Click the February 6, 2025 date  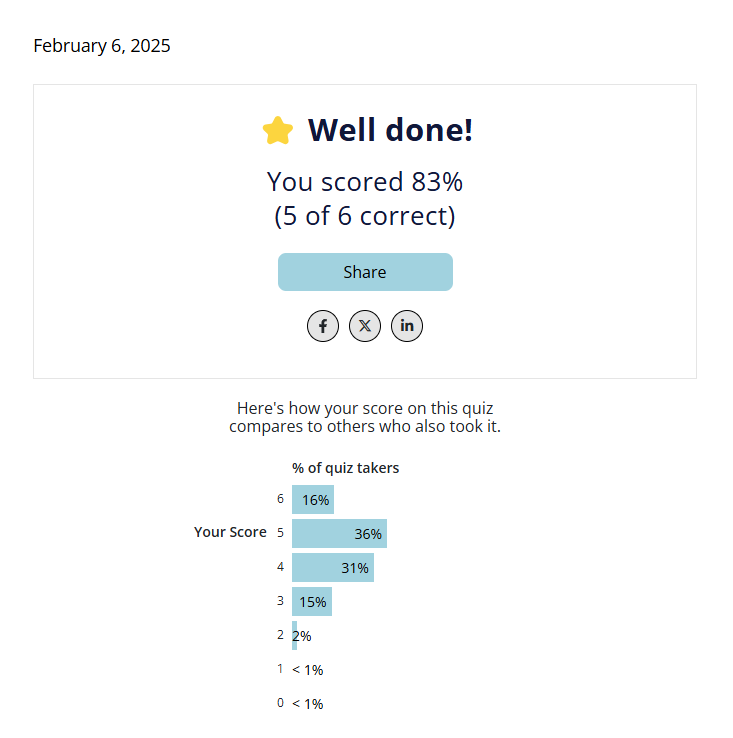click(102, 46)
